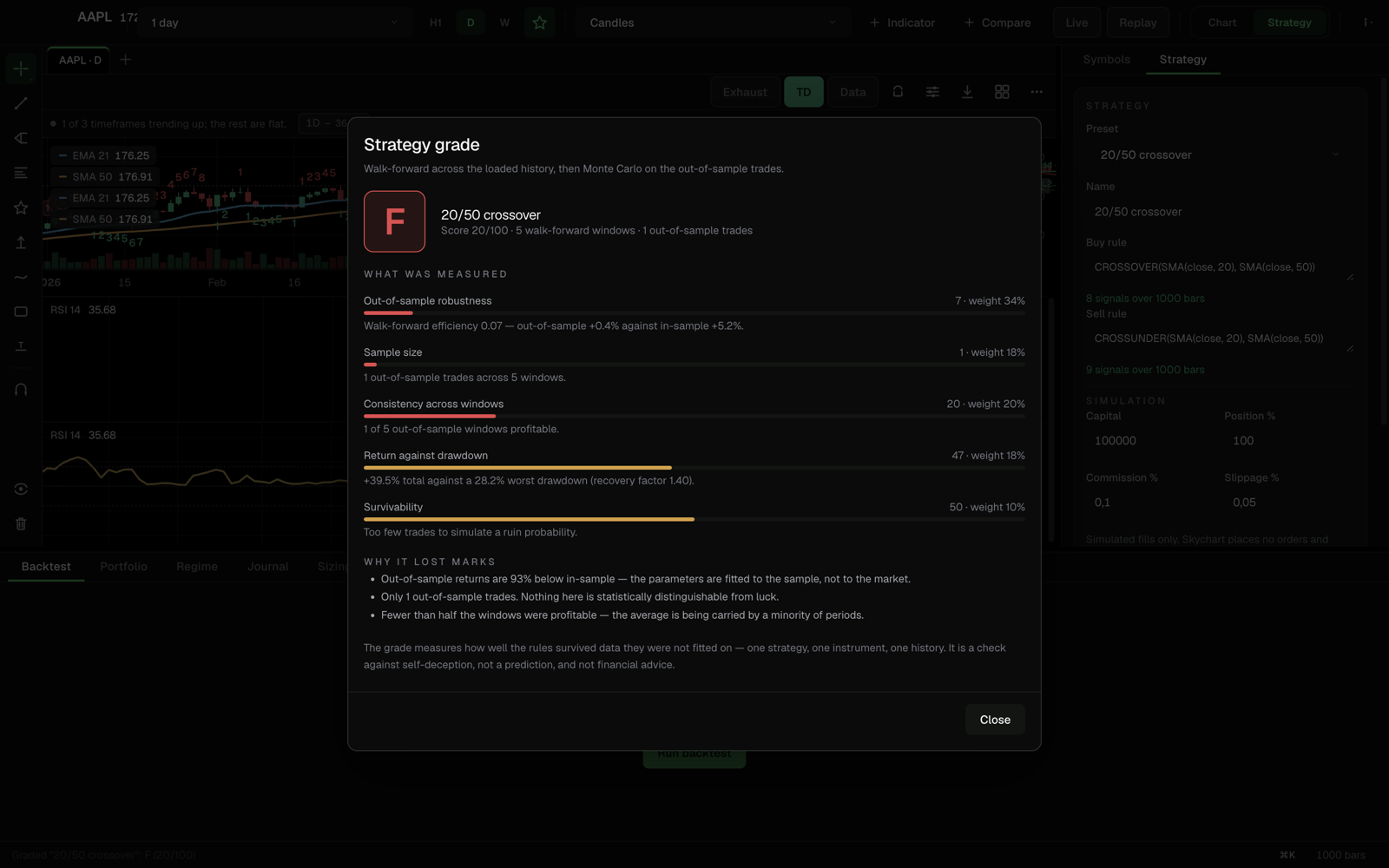Image resolution: width=1389 pixels, height=868 pixels.
Task: Open the Journal bottom tab
Action: (x=267, y=567)
